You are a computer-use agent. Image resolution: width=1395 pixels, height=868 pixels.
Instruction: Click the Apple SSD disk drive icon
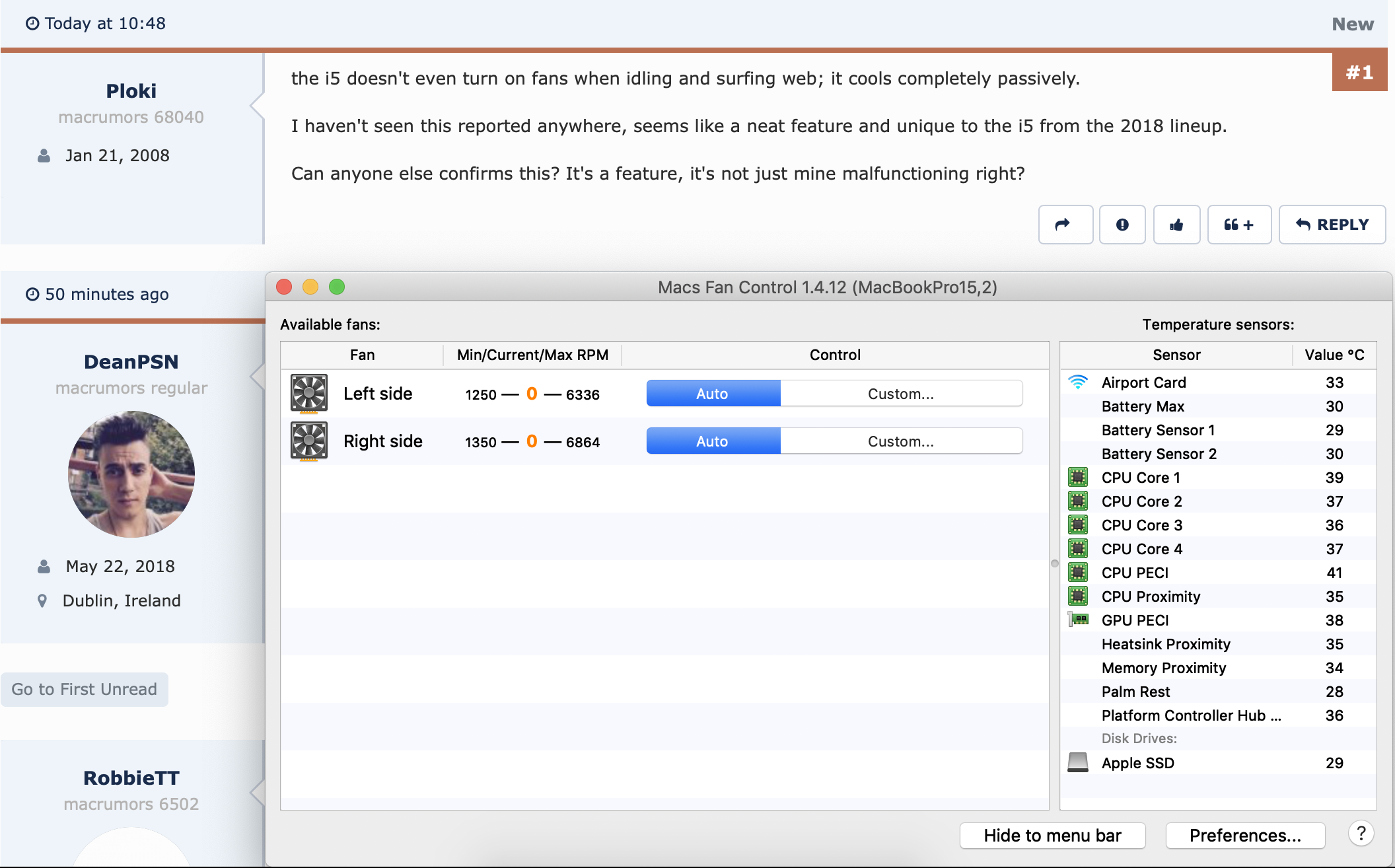click(1078, 763)
